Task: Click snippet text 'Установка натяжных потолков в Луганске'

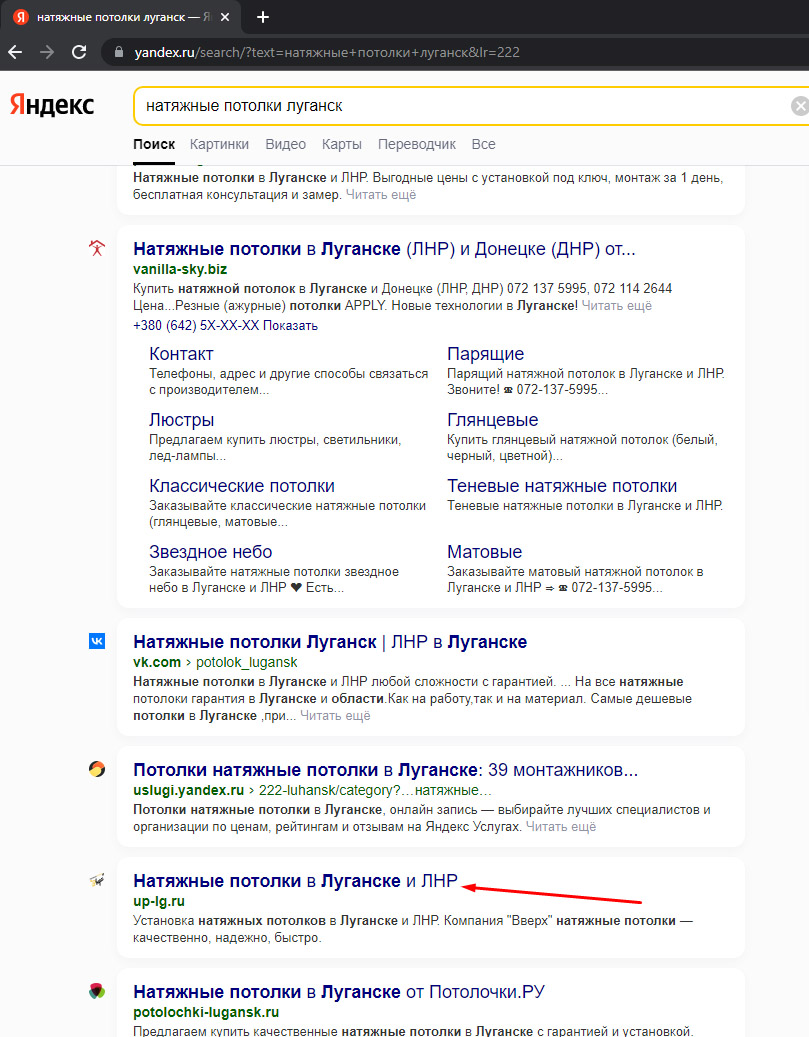Action: click(x=265, y=921)
